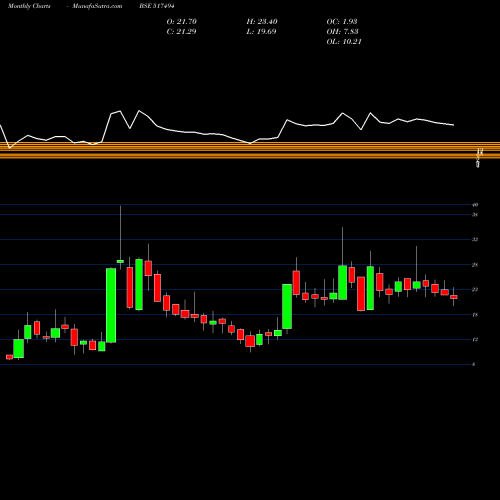
Task: Click the last red candle on the chart
Action: click(454, 297)
